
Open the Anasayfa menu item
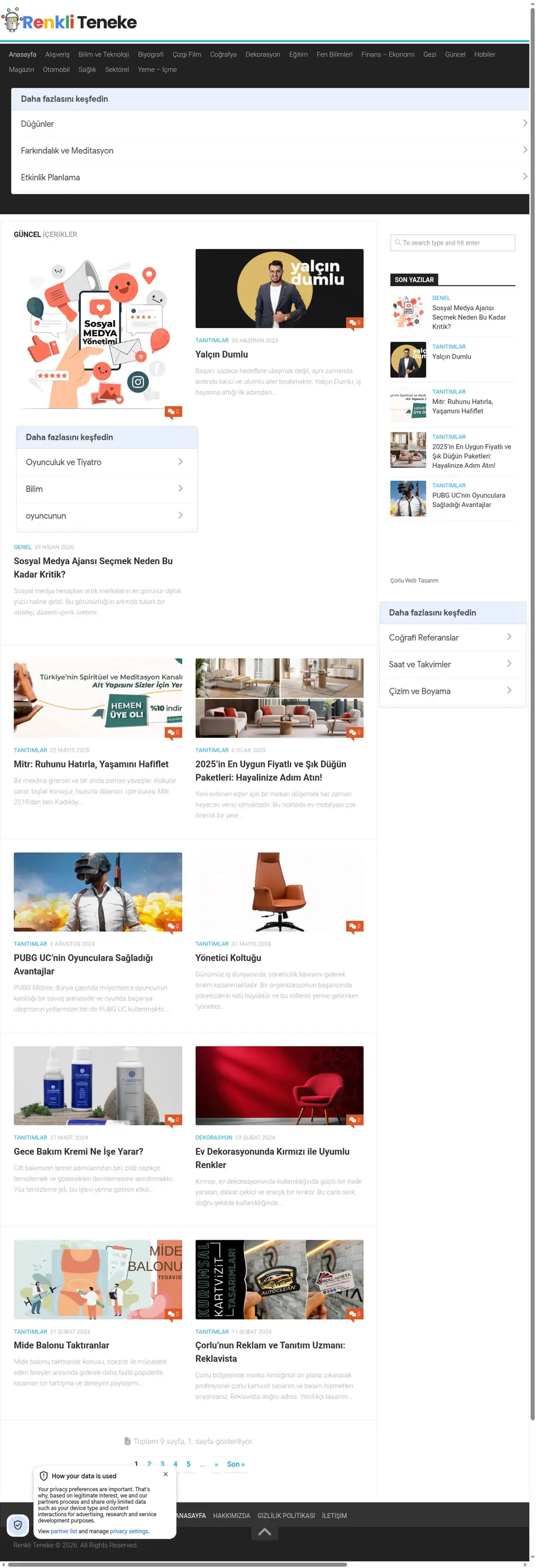23,54
